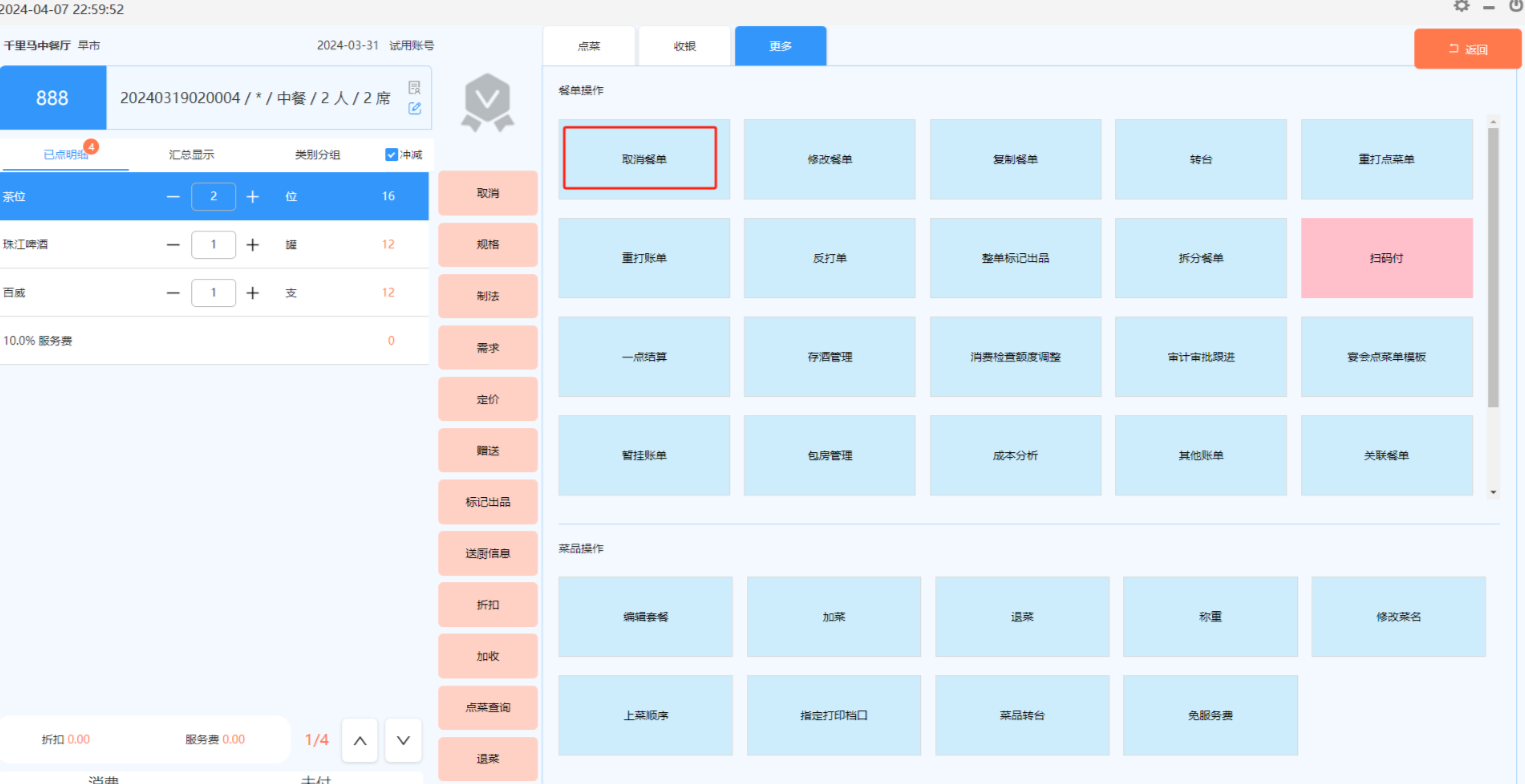Increase 百威 quantity with plus icon
The width and height of the screenshot is (1525, 784).
[253, 293]
